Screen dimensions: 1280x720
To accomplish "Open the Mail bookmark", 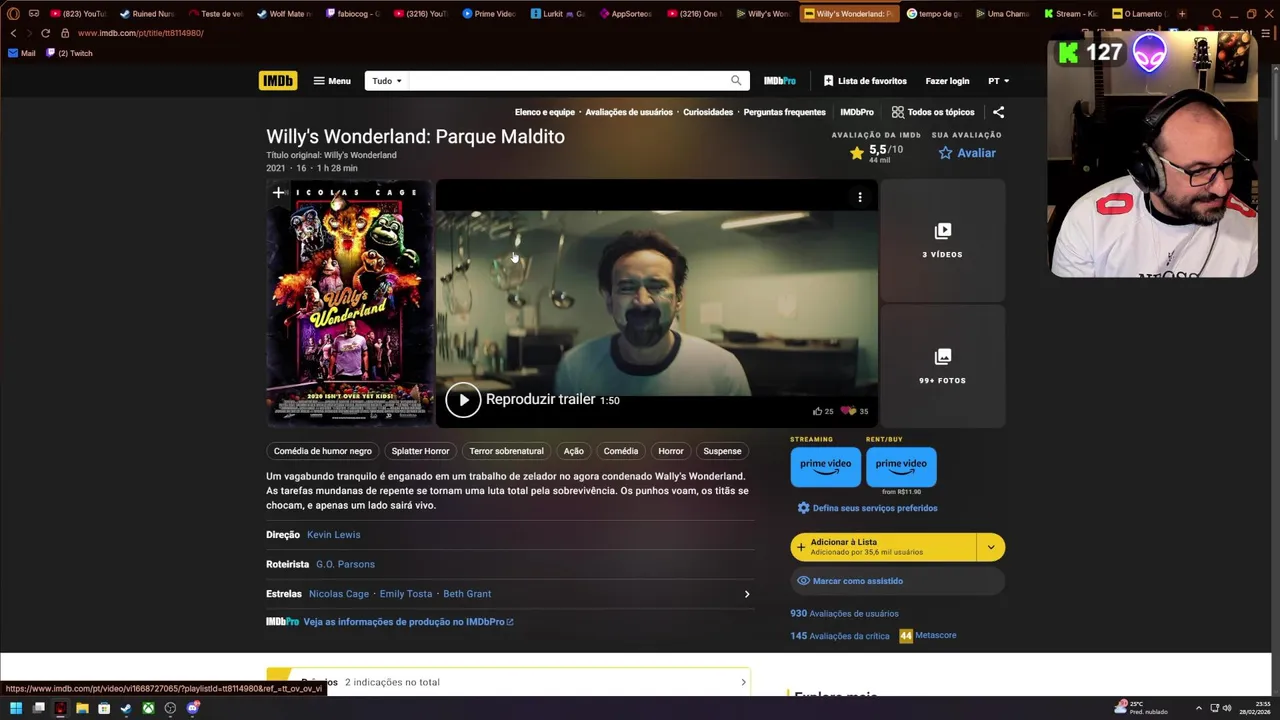I will pyautogui.click(x=21, y=53).
